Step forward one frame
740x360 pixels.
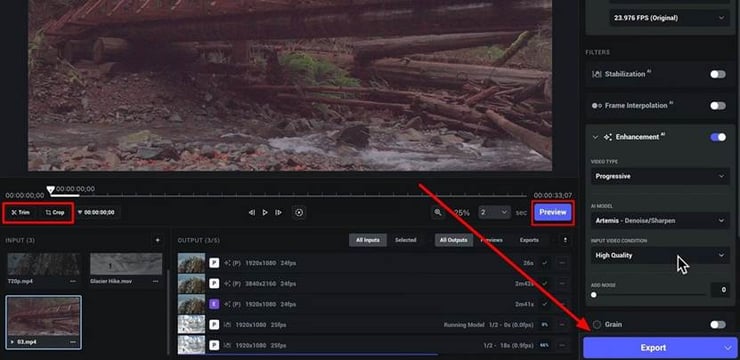pos(278,213)
